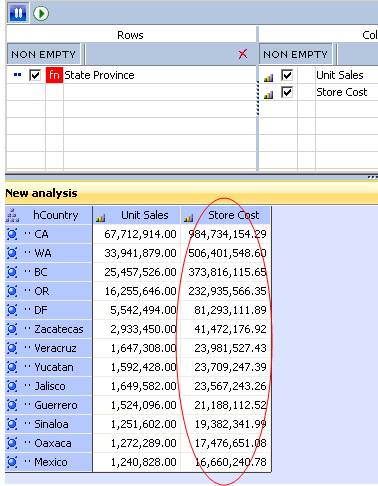Viewport: 378px width, 486px height.
Task: Click the green run query button
Action: click(x=41, y=13)
